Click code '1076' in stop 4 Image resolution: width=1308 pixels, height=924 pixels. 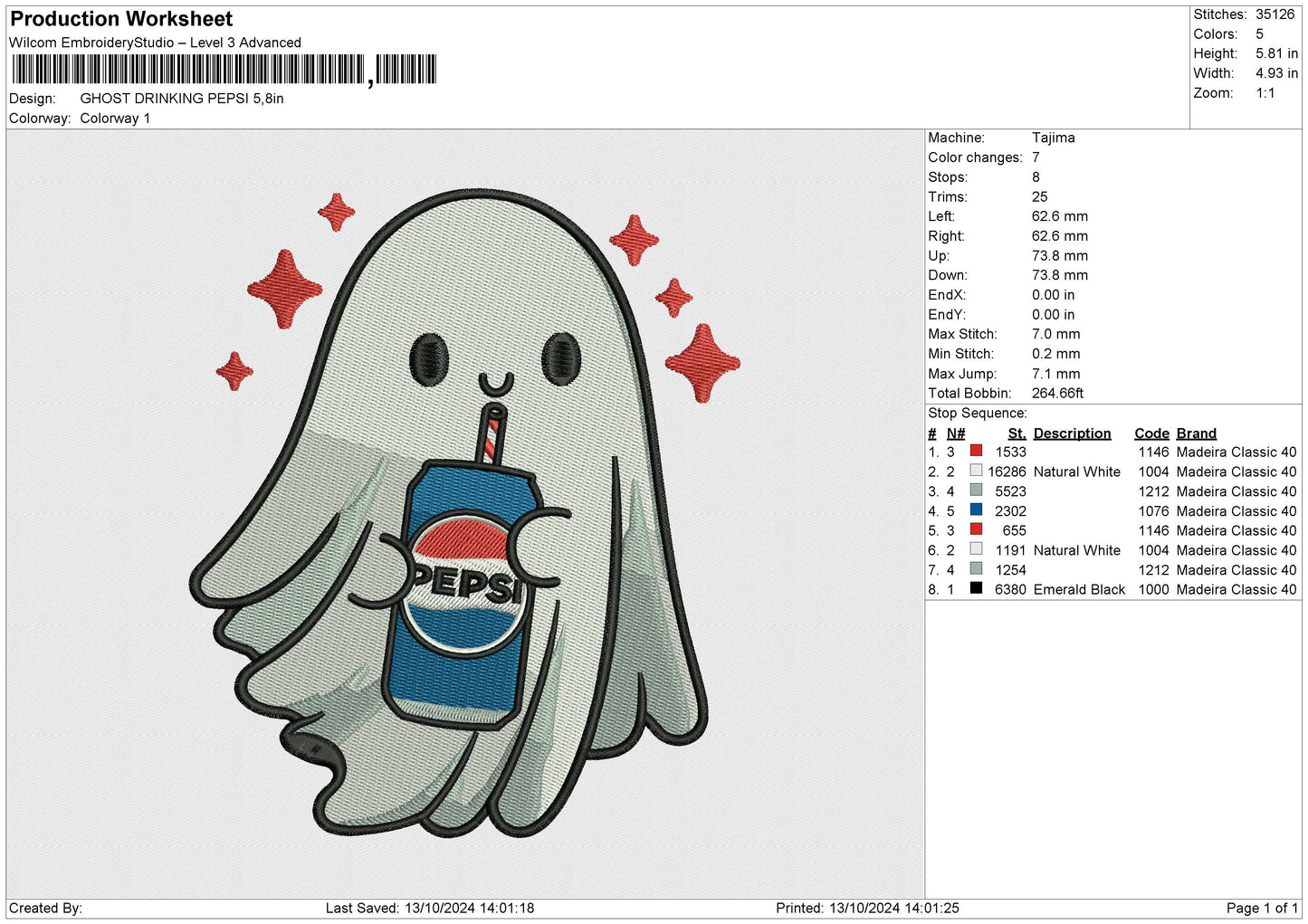tap(1153, 511)
